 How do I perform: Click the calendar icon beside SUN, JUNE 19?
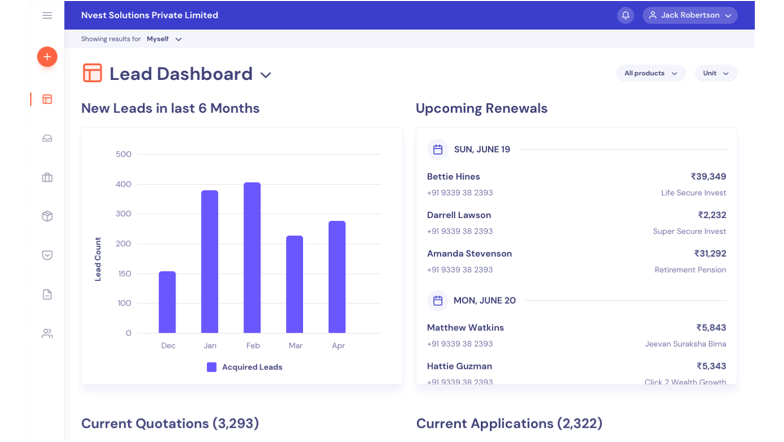(x=437, y=149)
